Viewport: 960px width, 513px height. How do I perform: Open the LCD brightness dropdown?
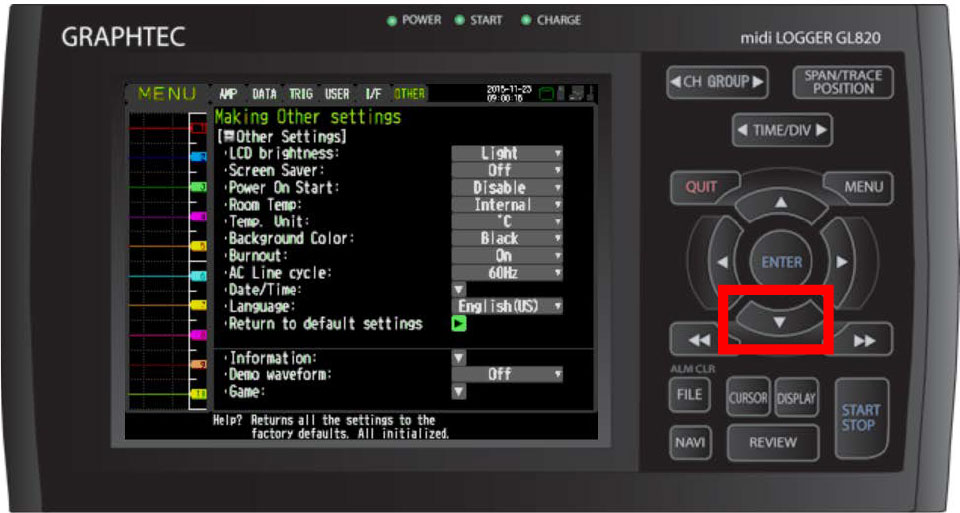pos(507,153)
